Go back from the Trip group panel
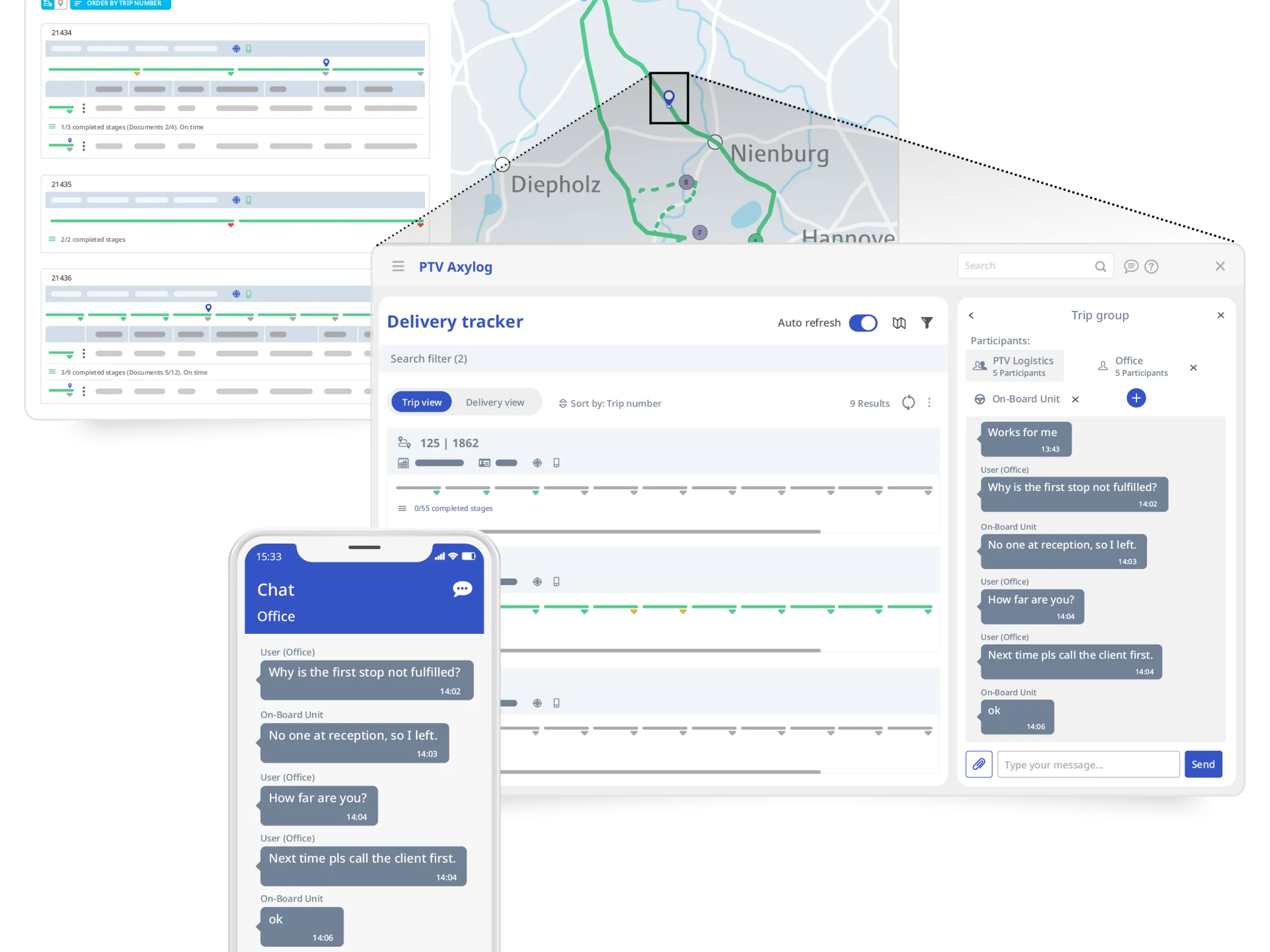Screen dimensions: 1270x952 [x=971, y=316]
